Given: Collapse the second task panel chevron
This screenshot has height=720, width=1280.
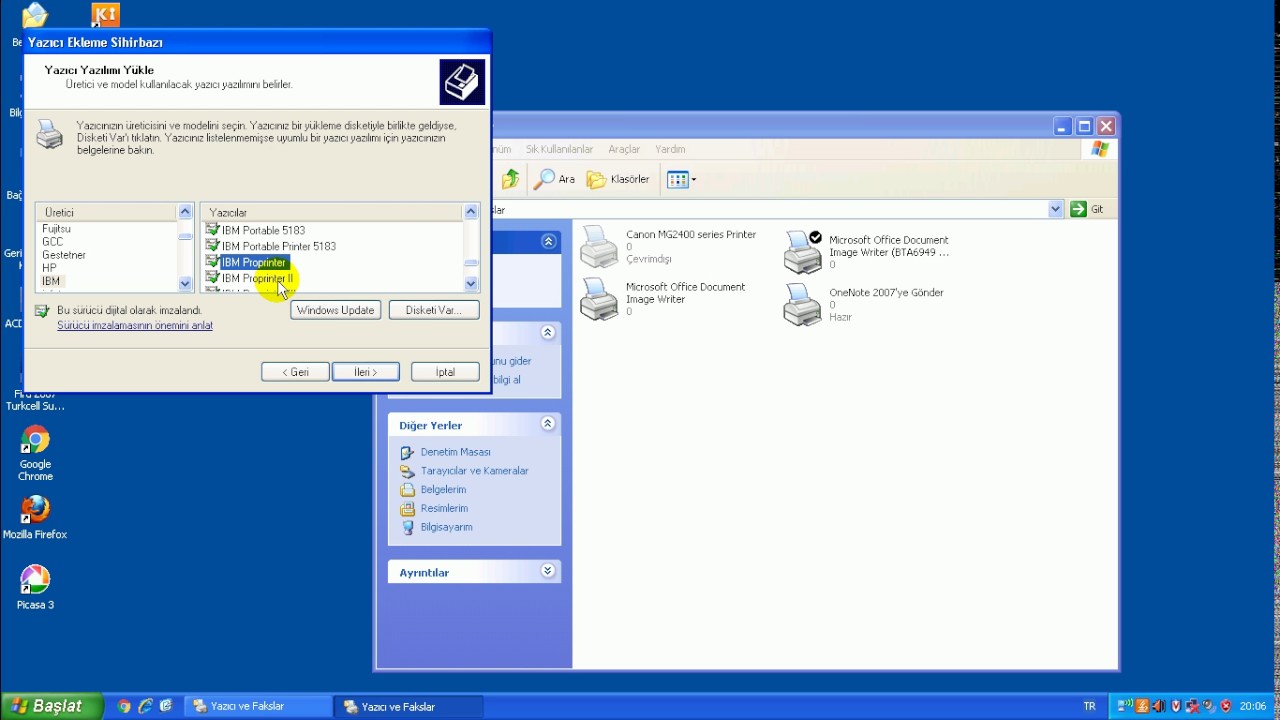Looking at the screenshot, I should [x=548, y=332].
